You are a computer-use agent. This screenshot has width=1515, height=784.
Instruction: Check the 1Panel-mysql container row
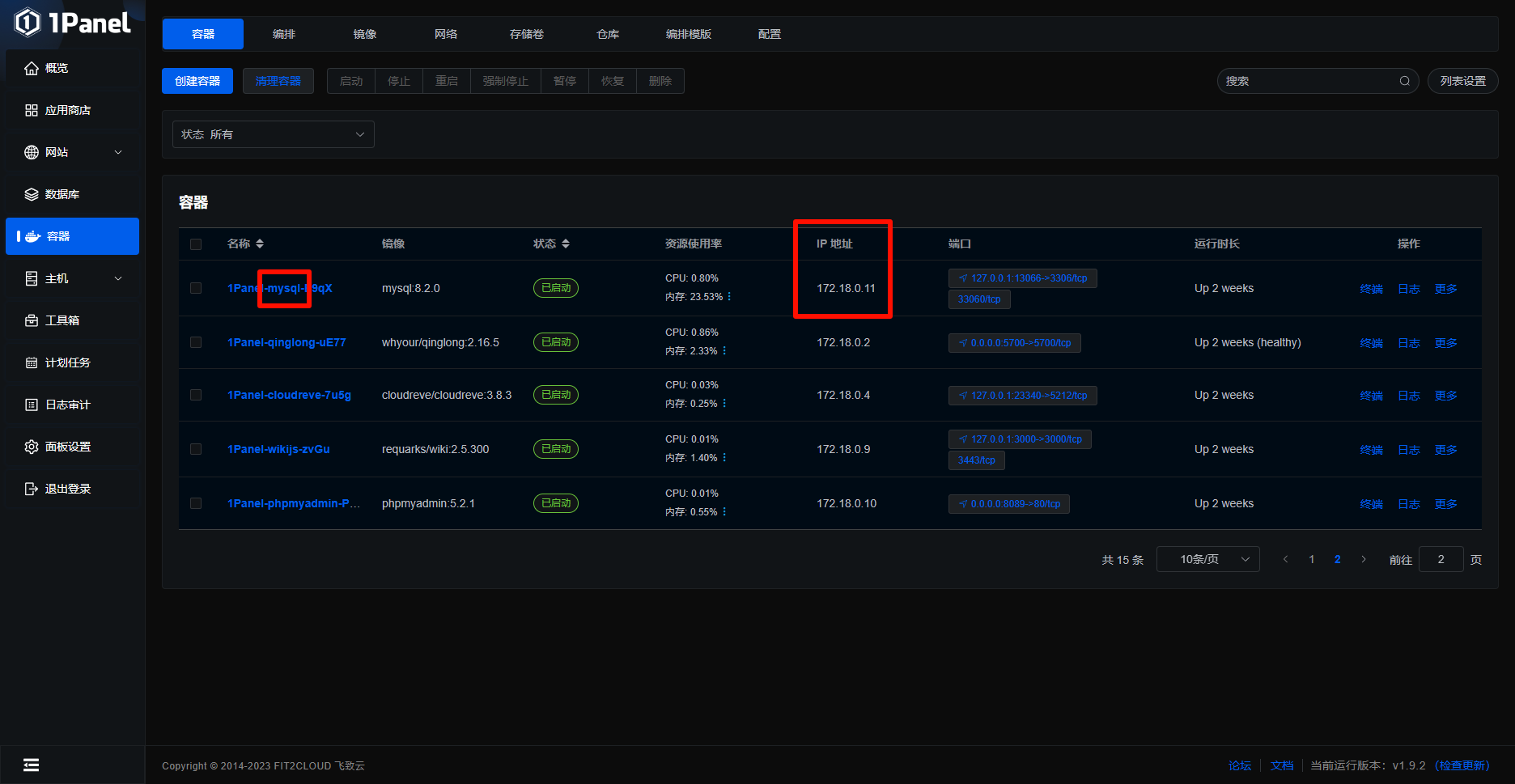click(x=196, y=288)
